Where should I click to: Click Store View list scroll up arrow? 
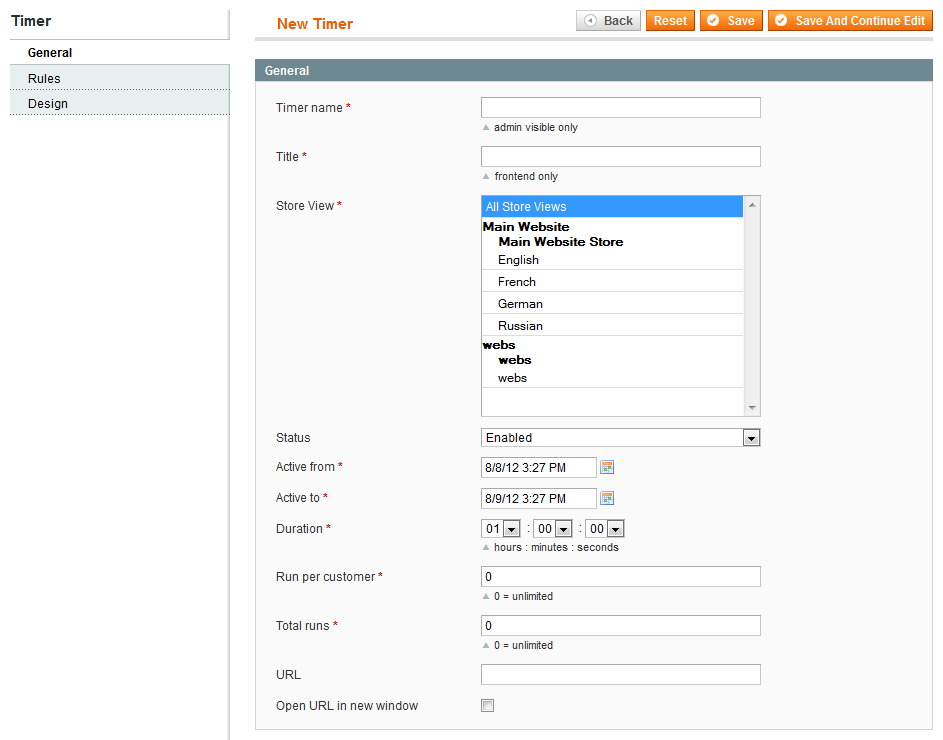click(752, 205)
